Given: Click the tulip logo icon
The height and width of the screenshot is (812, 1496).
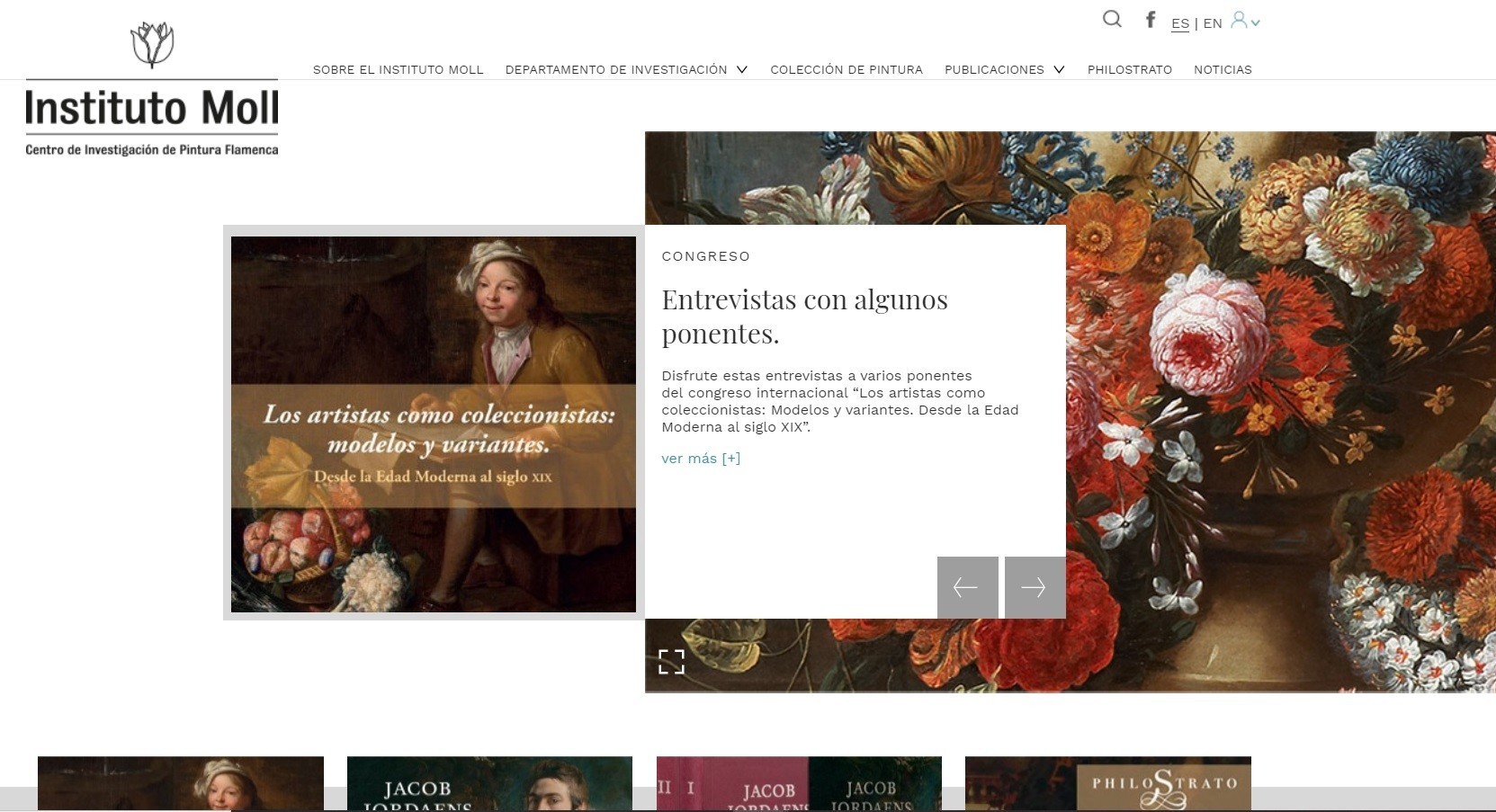Looking at the screenshot, I should [x=152, y=44].
